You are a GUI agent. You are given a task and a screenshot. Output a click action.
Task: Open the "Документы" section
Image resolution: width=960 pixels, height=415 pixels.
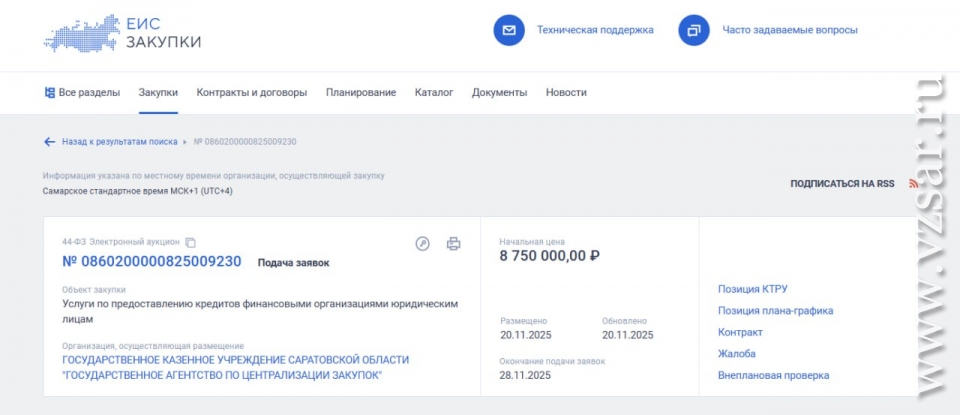[499, 93]
